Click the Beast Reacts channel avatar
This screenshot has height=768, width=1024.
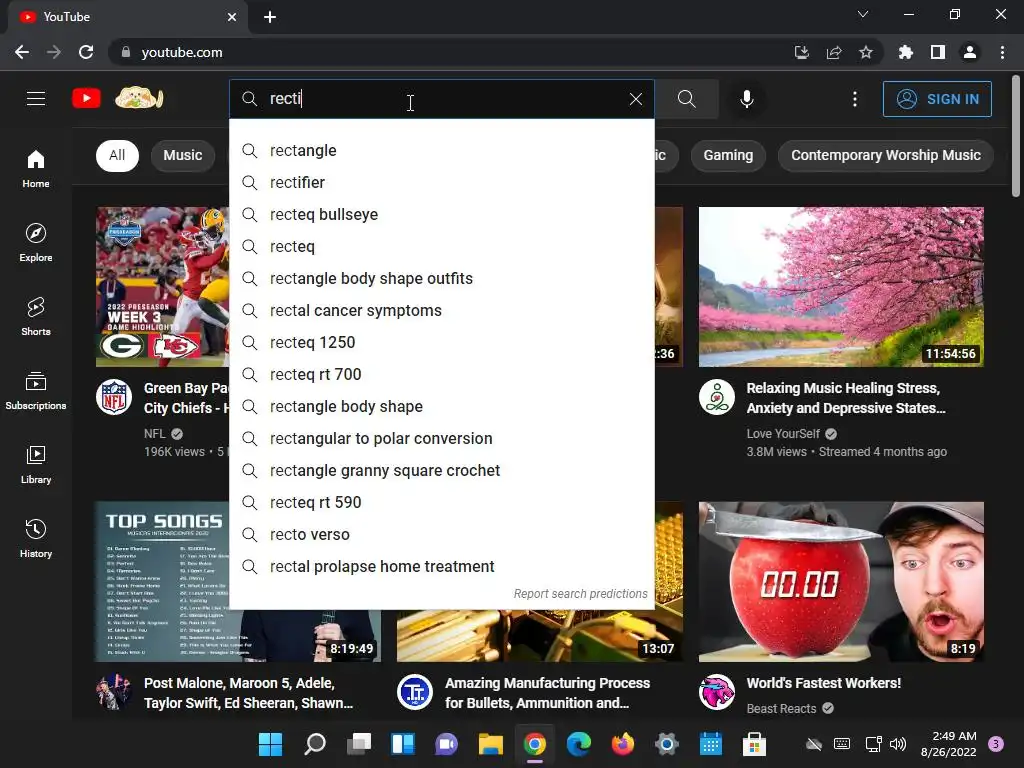(x=716, y=692)
